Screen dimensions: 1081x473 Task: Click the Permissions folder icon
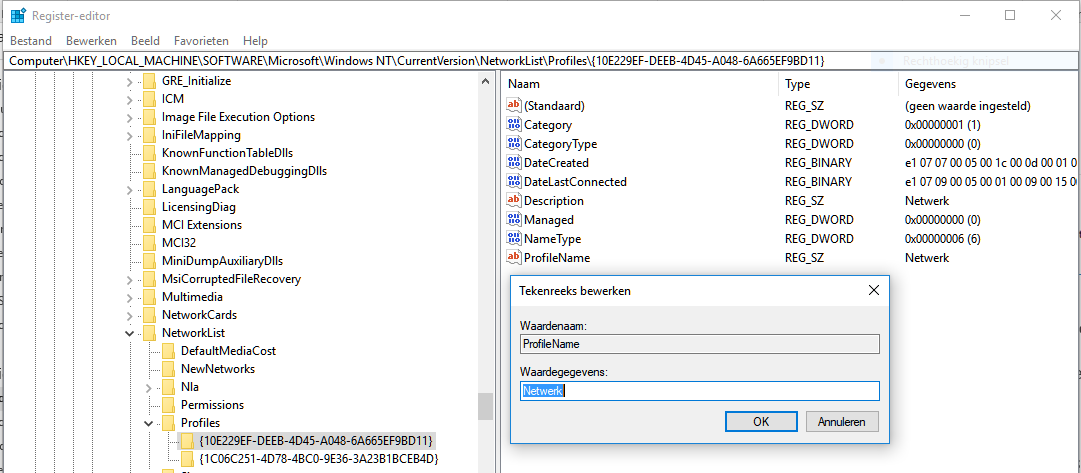(x=169, y=405)
